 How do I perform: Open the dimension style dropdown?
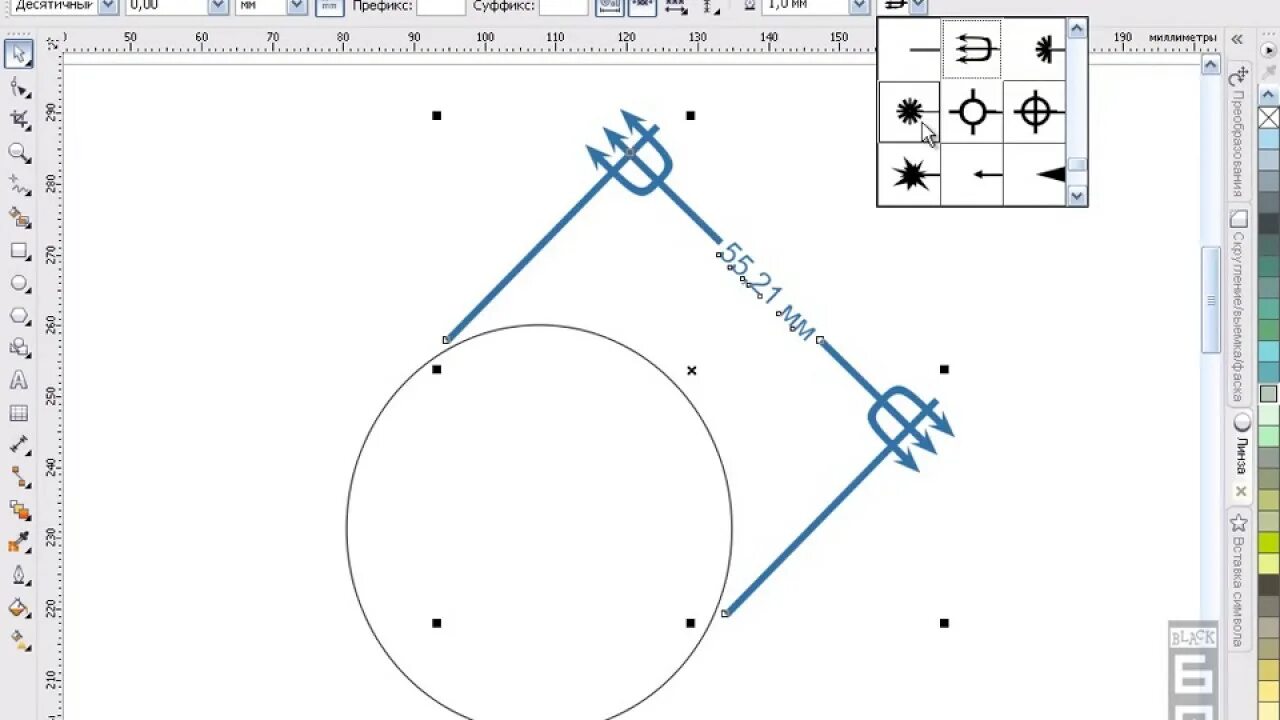coord(108,6)
